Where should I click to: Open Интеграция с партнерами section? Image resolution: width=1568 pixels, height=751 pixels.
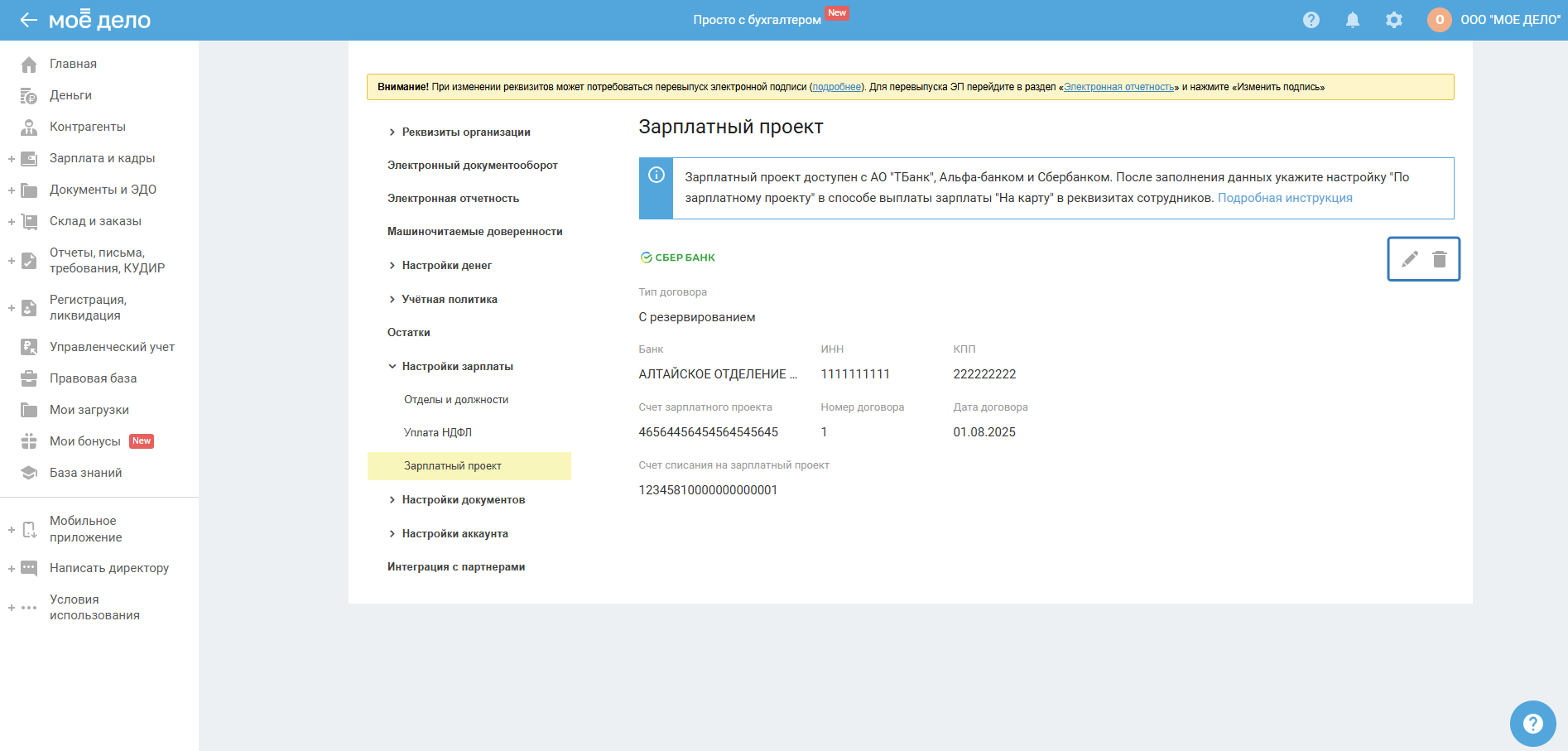point(456,567)
